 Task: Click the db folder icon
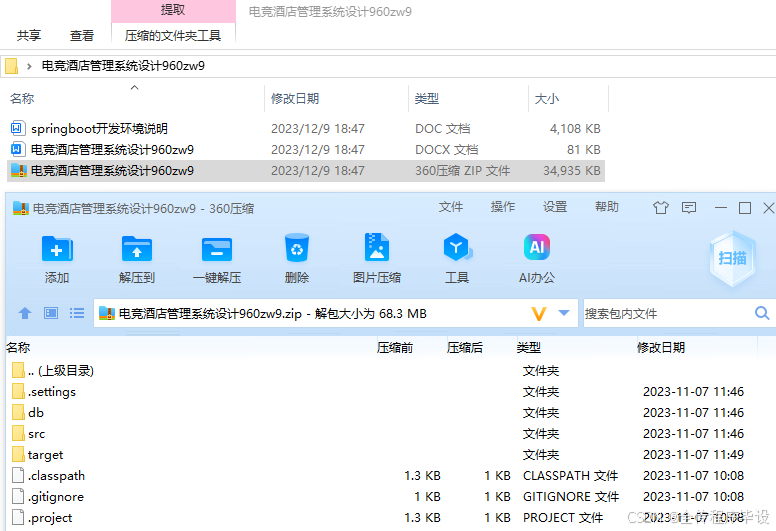[x=18, y=412]
